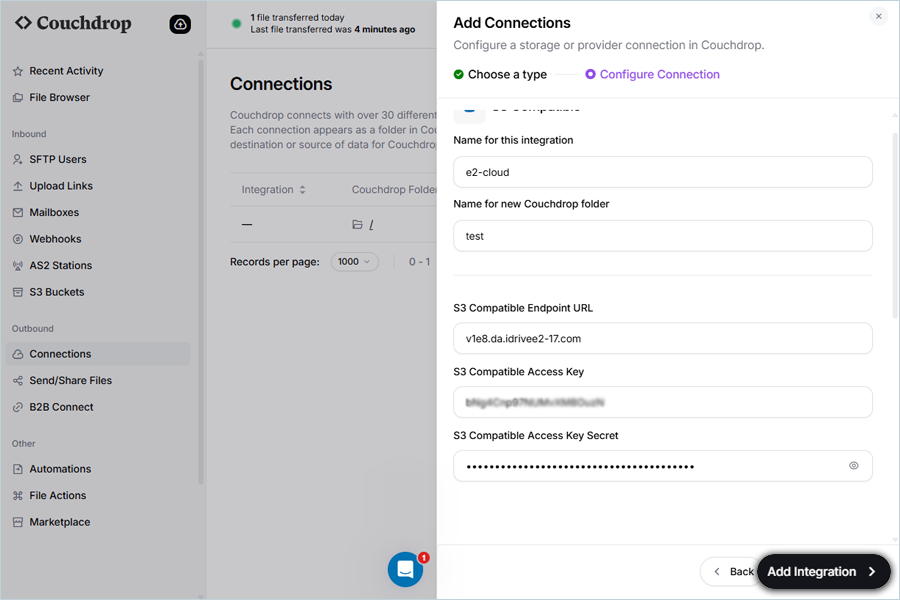Go to SFTP Users

(57, 160)
